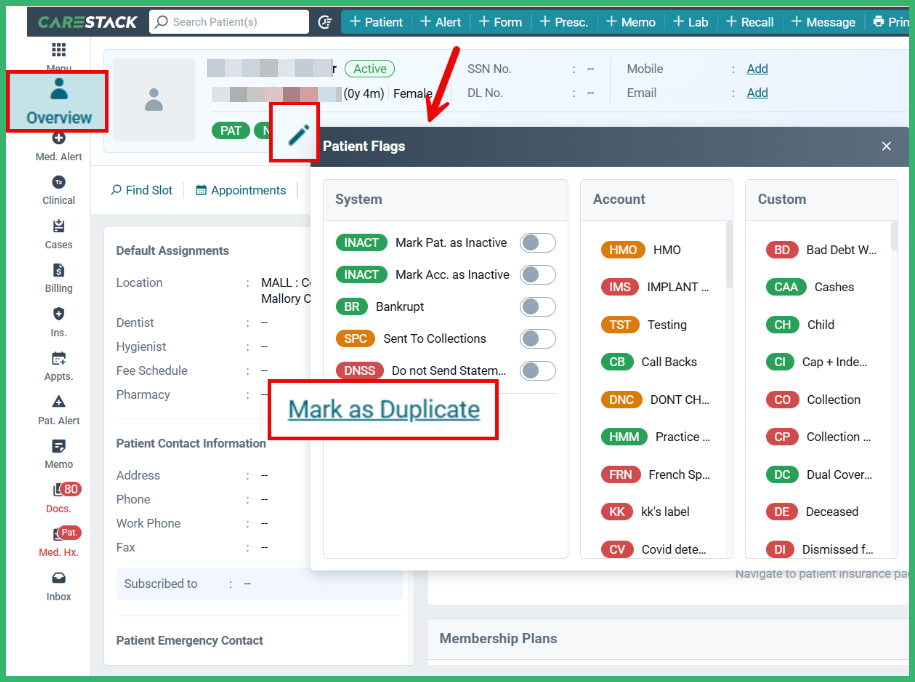Open the Clinical section from the sidebar
This screenshot has width=915, height=682.
click(57, 190)
